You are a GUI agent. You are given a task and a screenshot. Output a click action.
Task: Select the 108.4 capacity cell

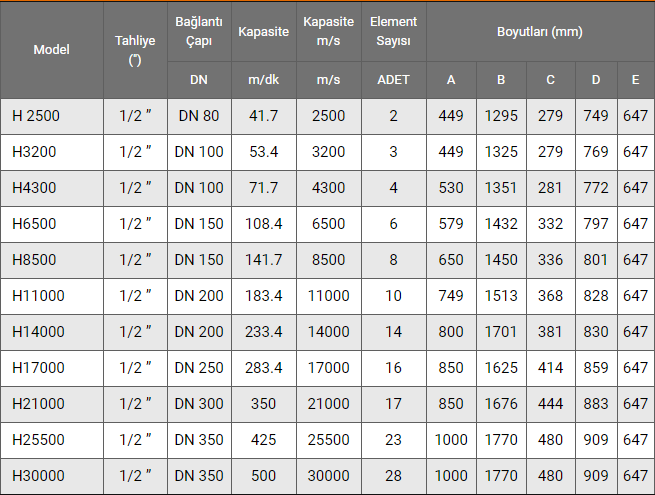tap(264, 224)
